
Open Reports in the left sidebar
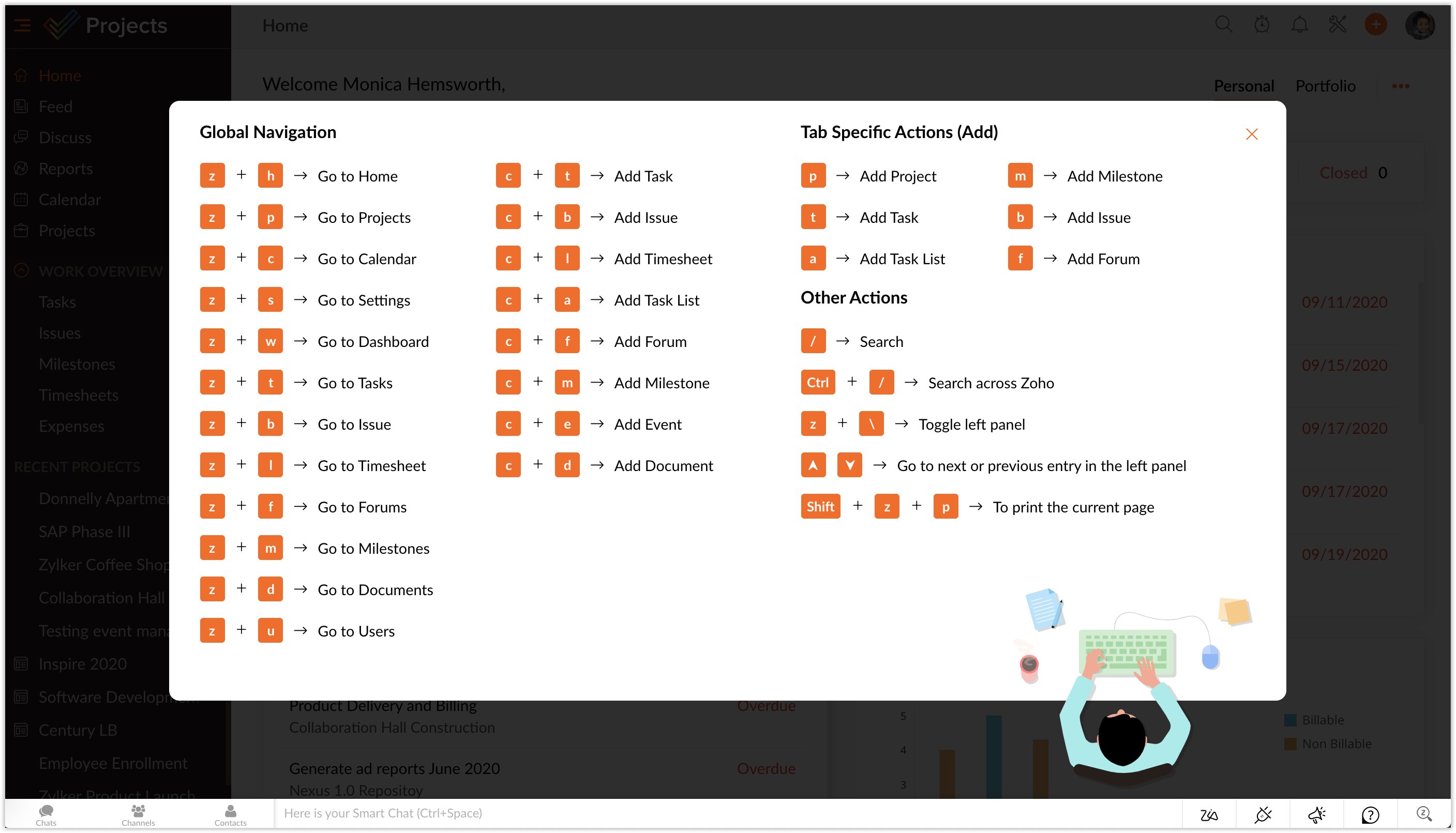point(65,168)
